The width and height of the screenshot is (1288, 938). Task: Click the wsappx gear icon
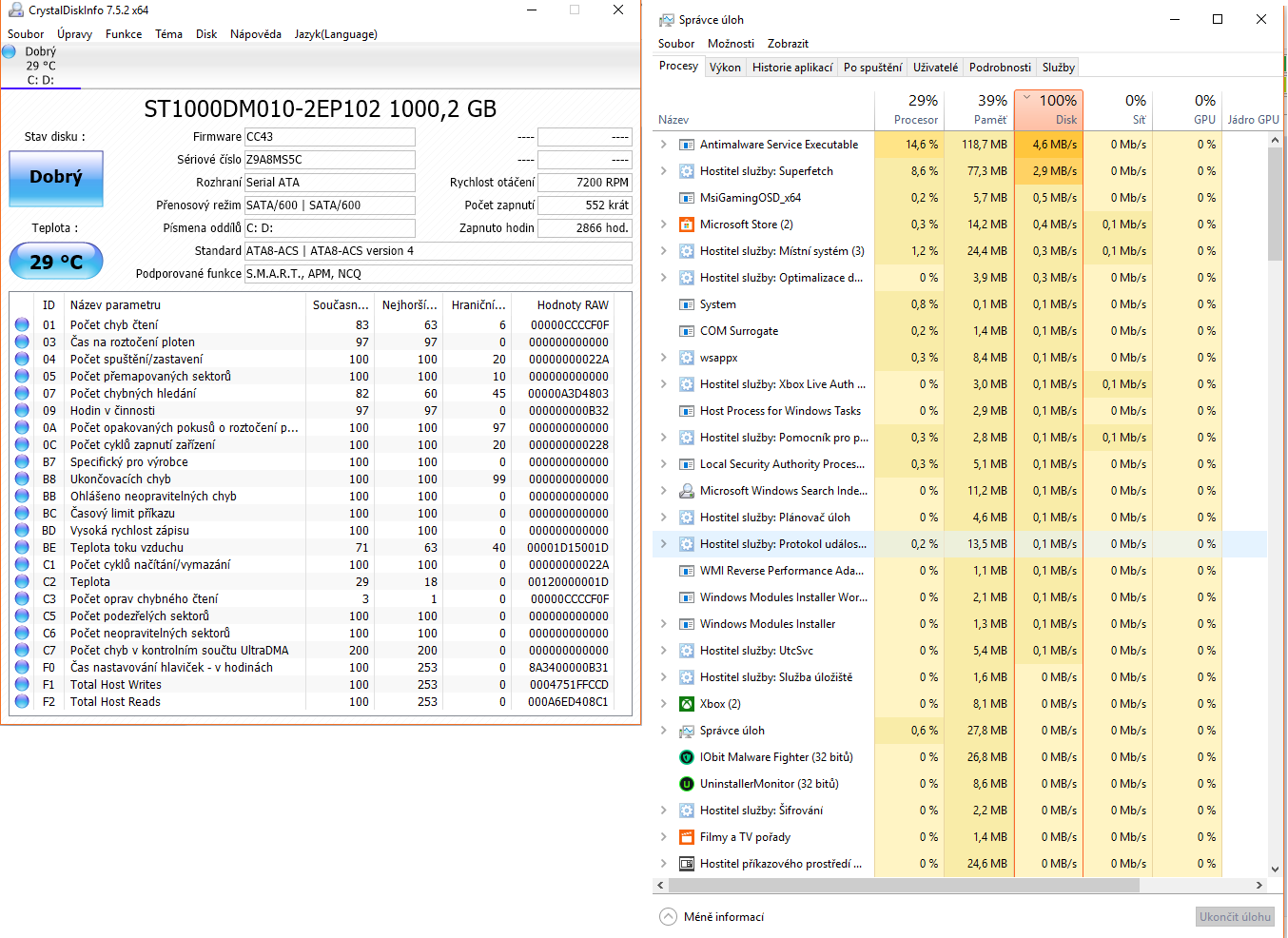[686, 358]
